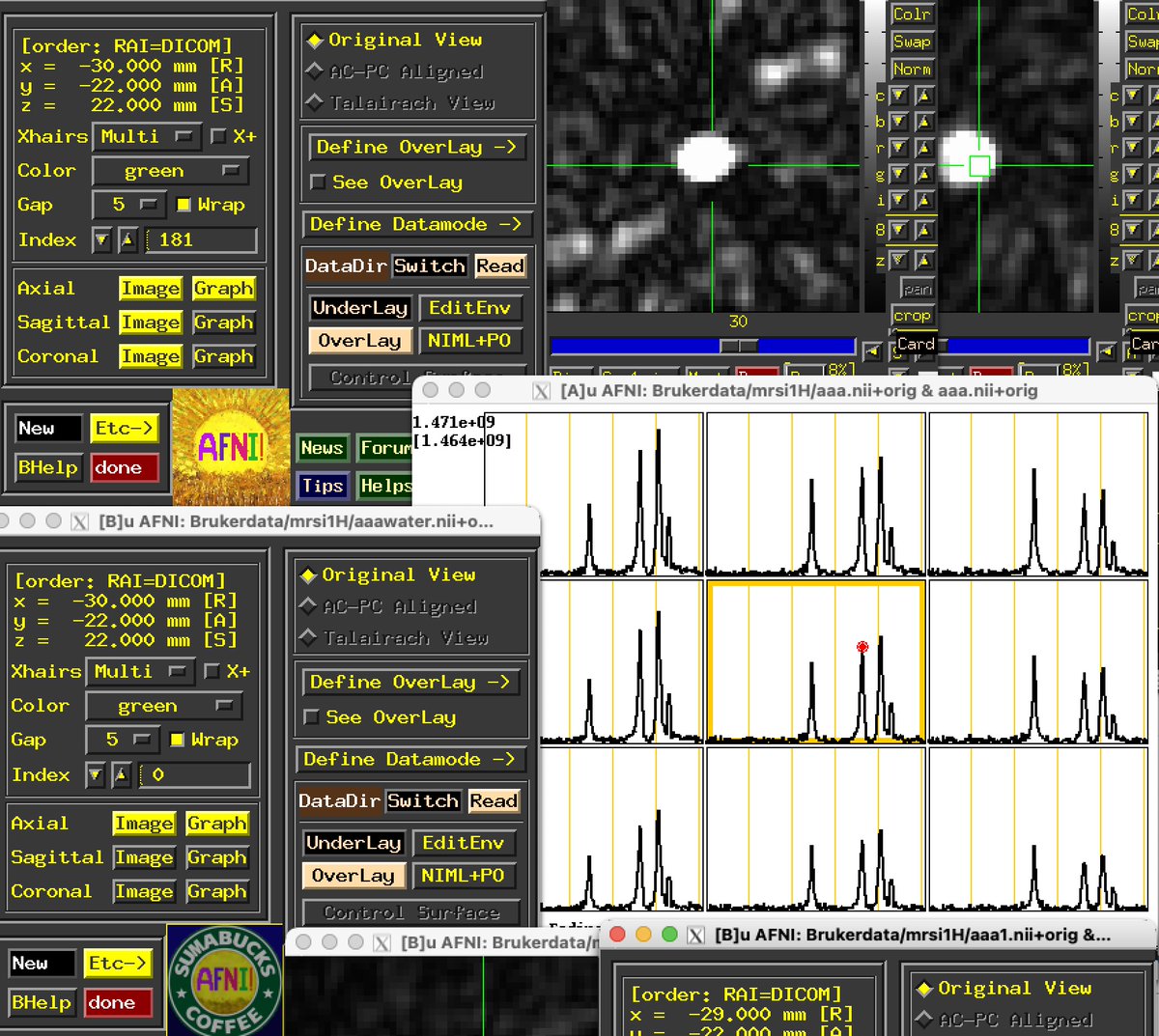The image size is (1159, 1036).
Task: Click 'z' zoom out arrow in first image viewer
Action: click(898, 261)
